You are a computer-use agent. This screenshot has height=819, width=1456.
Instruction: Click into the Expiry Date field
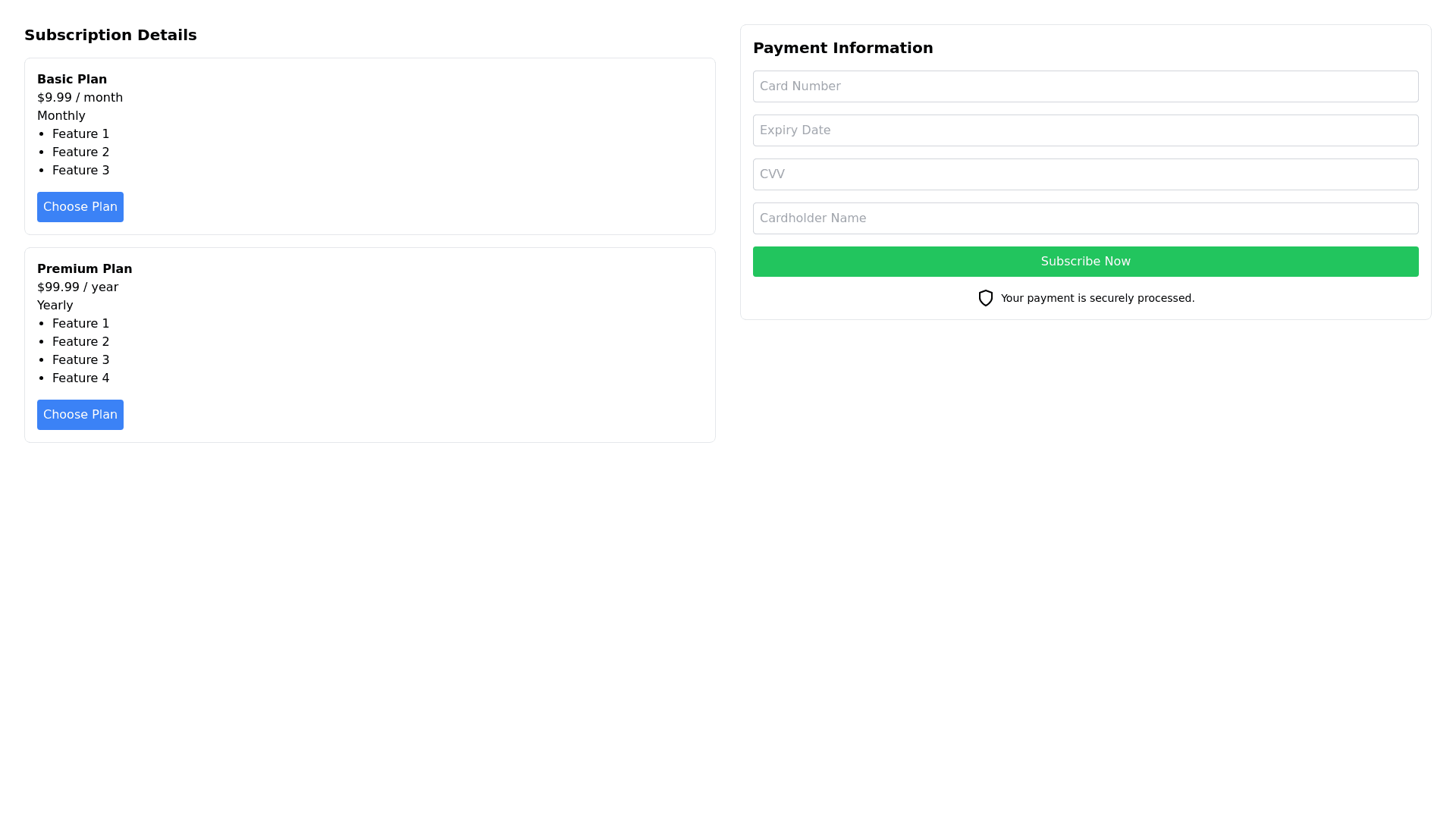click(1085, 130)
